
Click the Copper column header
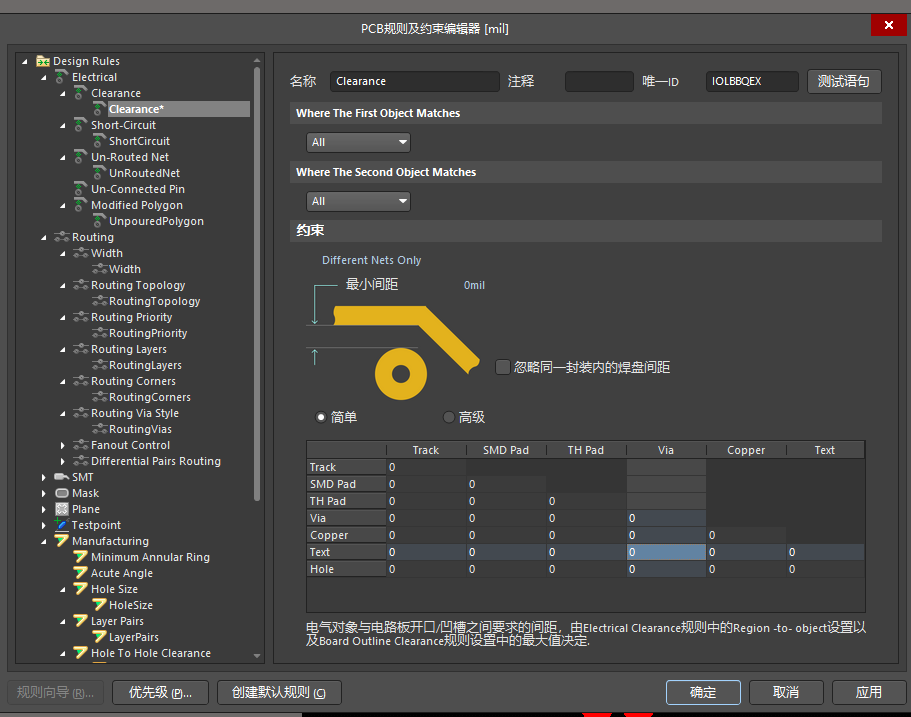coord(746,450)
